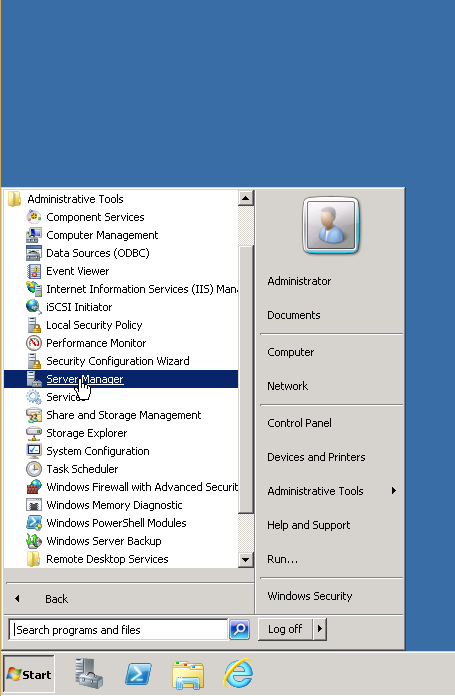Launch Windows Server Backup icon
Image resolution: width=455 pixels, height=696 pixels.
[34, 541]
